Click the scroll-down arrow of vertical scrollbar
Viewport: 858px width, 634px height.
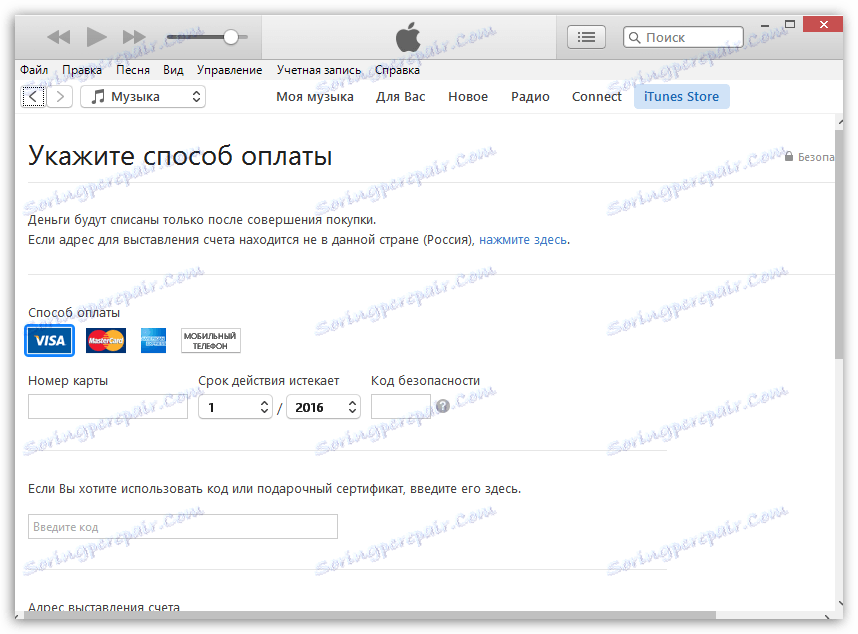point(840,603)
